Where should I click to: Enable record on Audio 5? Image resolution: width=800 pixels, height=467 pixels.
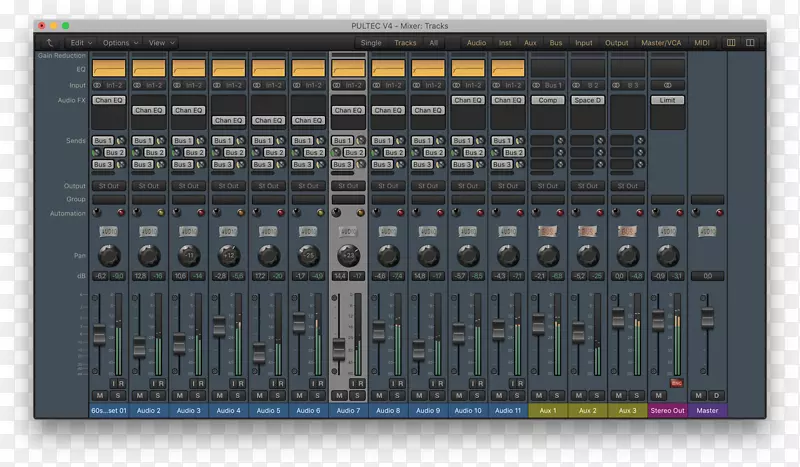281,383
